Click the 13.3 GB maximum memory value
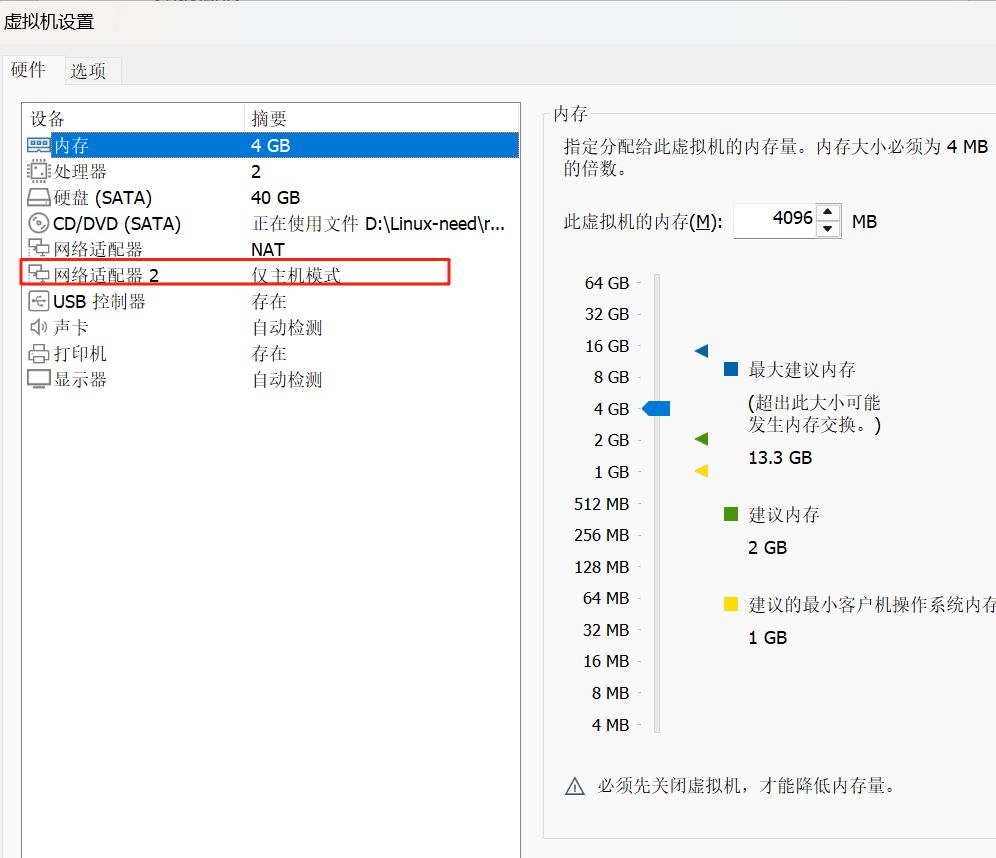Viewport: 996px width, 858px height. pos(780,457)
